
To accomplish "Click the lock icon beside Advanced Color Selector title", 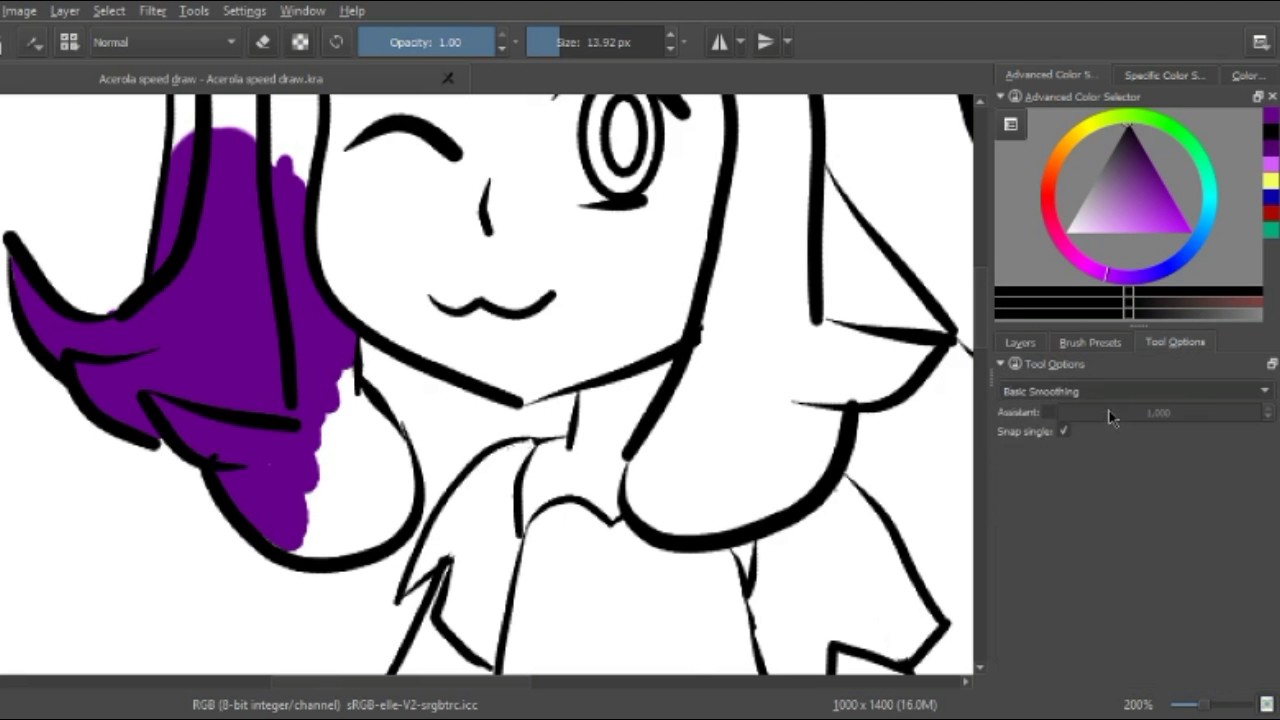I will pyautogui.click(x=1015, y=97).
